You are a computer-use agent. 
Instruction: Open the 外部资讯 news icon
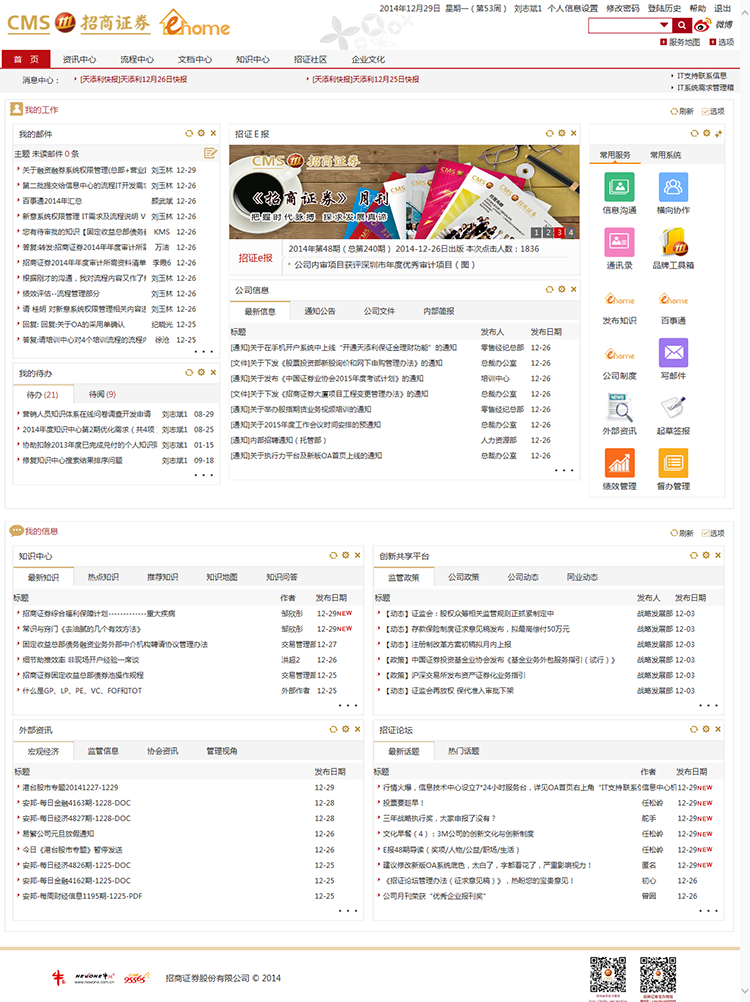click(x=619, y=408)
